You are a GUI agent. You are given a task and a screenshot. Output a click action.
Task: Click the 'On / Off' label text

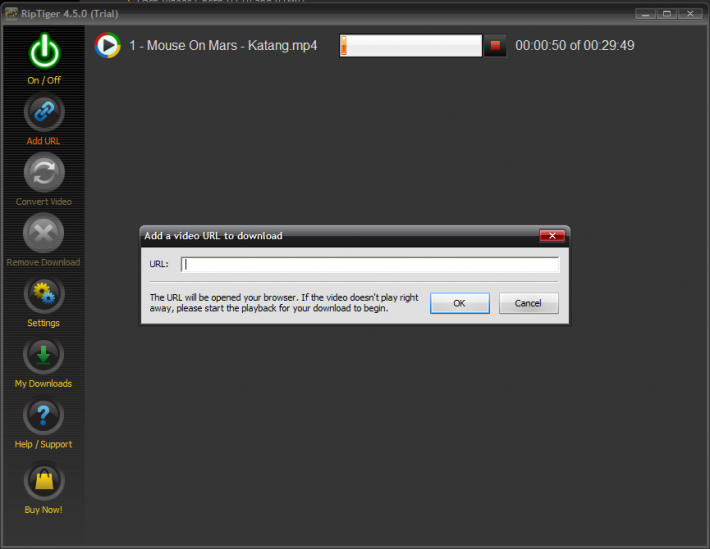coord(44,80)
